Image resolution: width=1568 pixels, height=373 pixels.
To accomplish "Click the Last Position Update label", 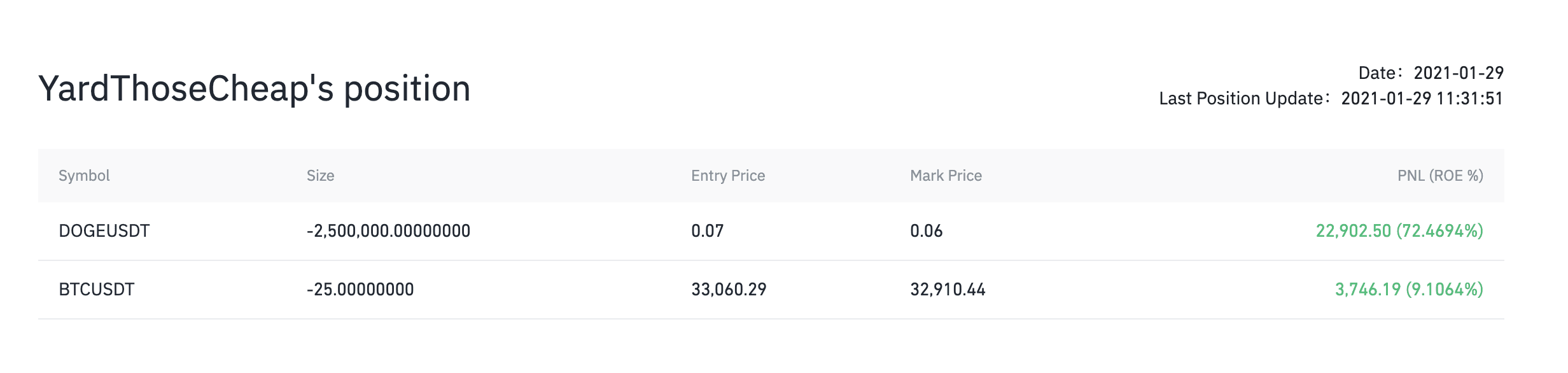I will click(x=1242, y=99).
